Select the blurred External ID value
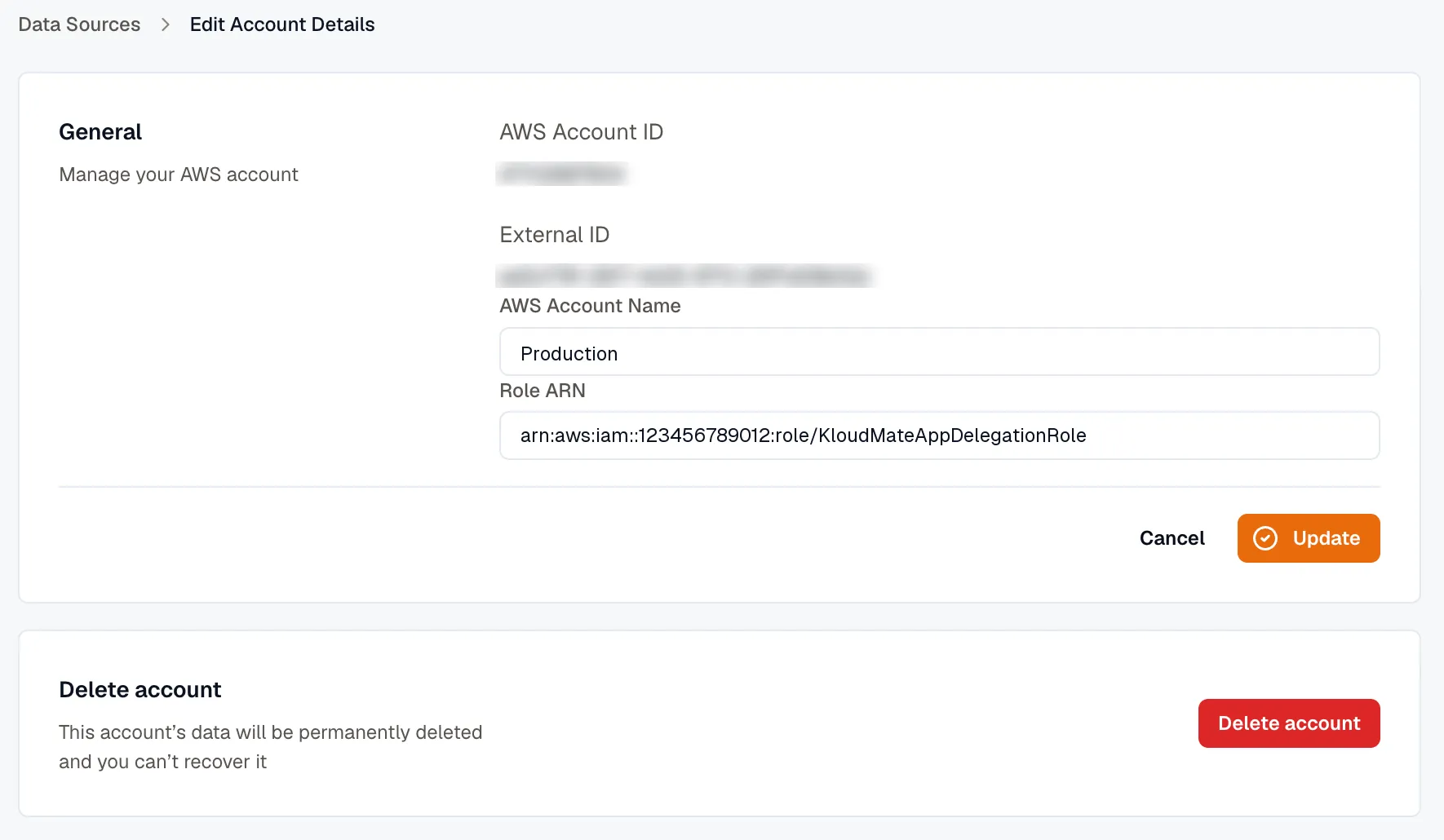The height and width of the screenshot is (840, 1444). coord(684,276)
